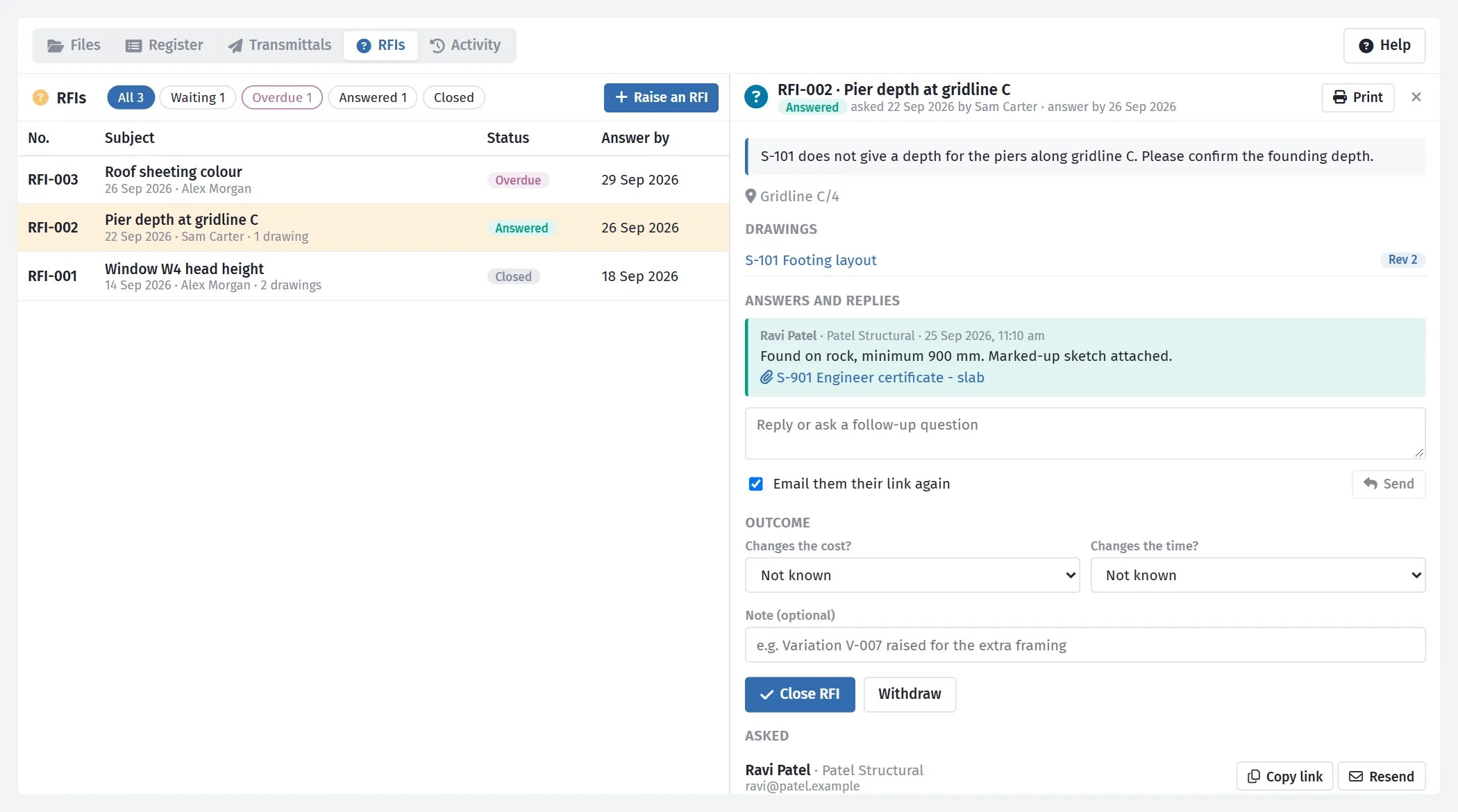The height and width of the screenshot is (812, 1458).
Task: Filter RFIs by All 3
Action: (x=131, y=97)
